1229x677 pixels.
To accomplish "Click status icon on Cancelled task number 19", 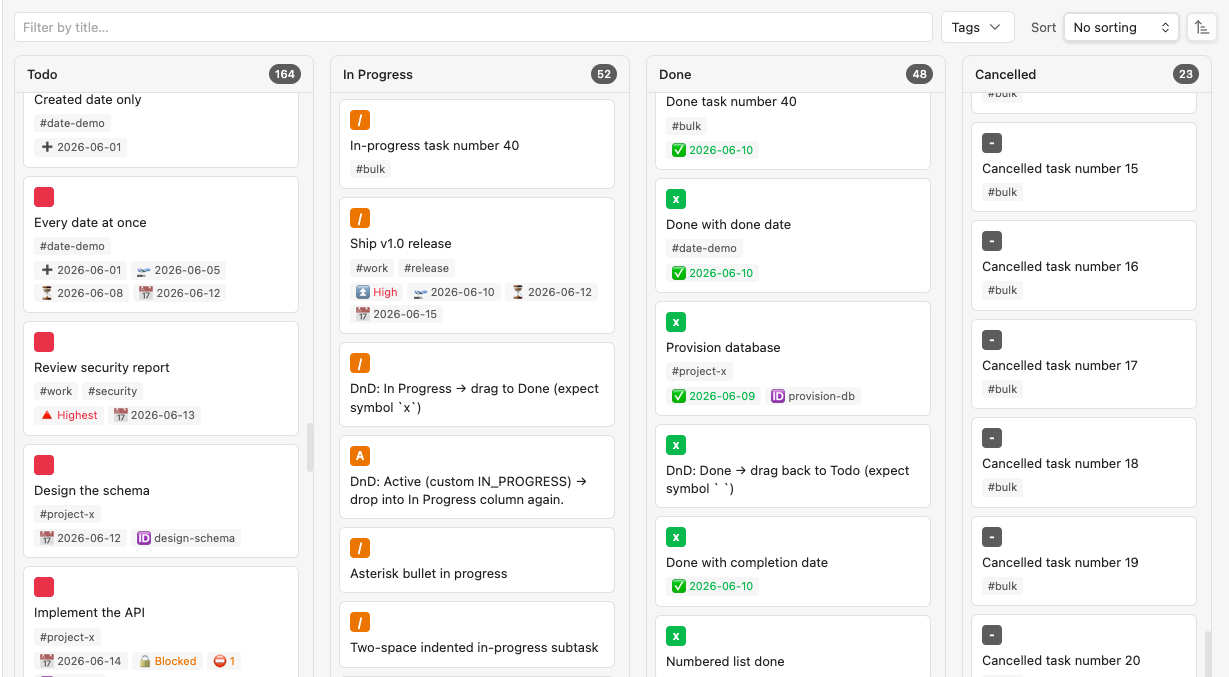I will tap(992, 537).
